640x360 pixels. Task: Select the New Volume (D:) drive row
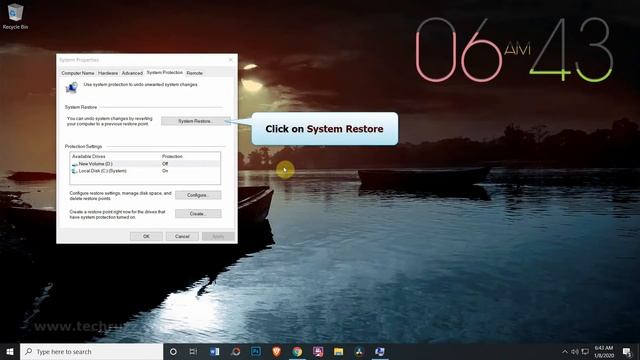tap(145, 164)
